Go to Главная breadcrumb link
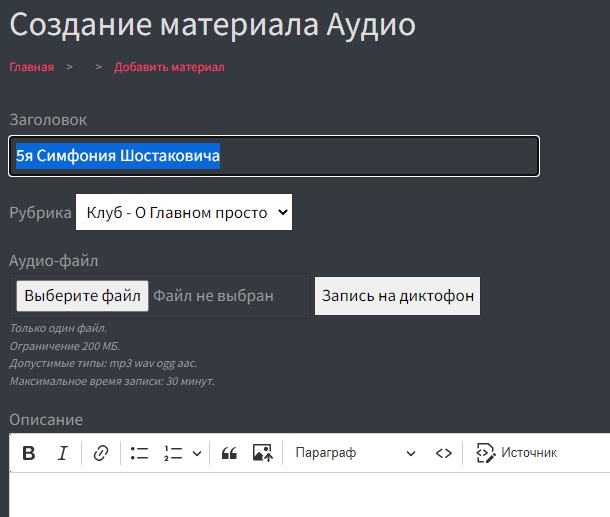The image size is (610, 517). click(32, 67)
